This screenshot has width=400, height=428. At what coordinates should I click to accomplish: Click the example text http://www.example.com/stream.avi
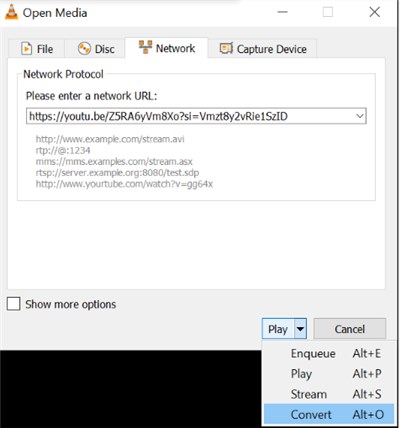[x=110, y=139]
